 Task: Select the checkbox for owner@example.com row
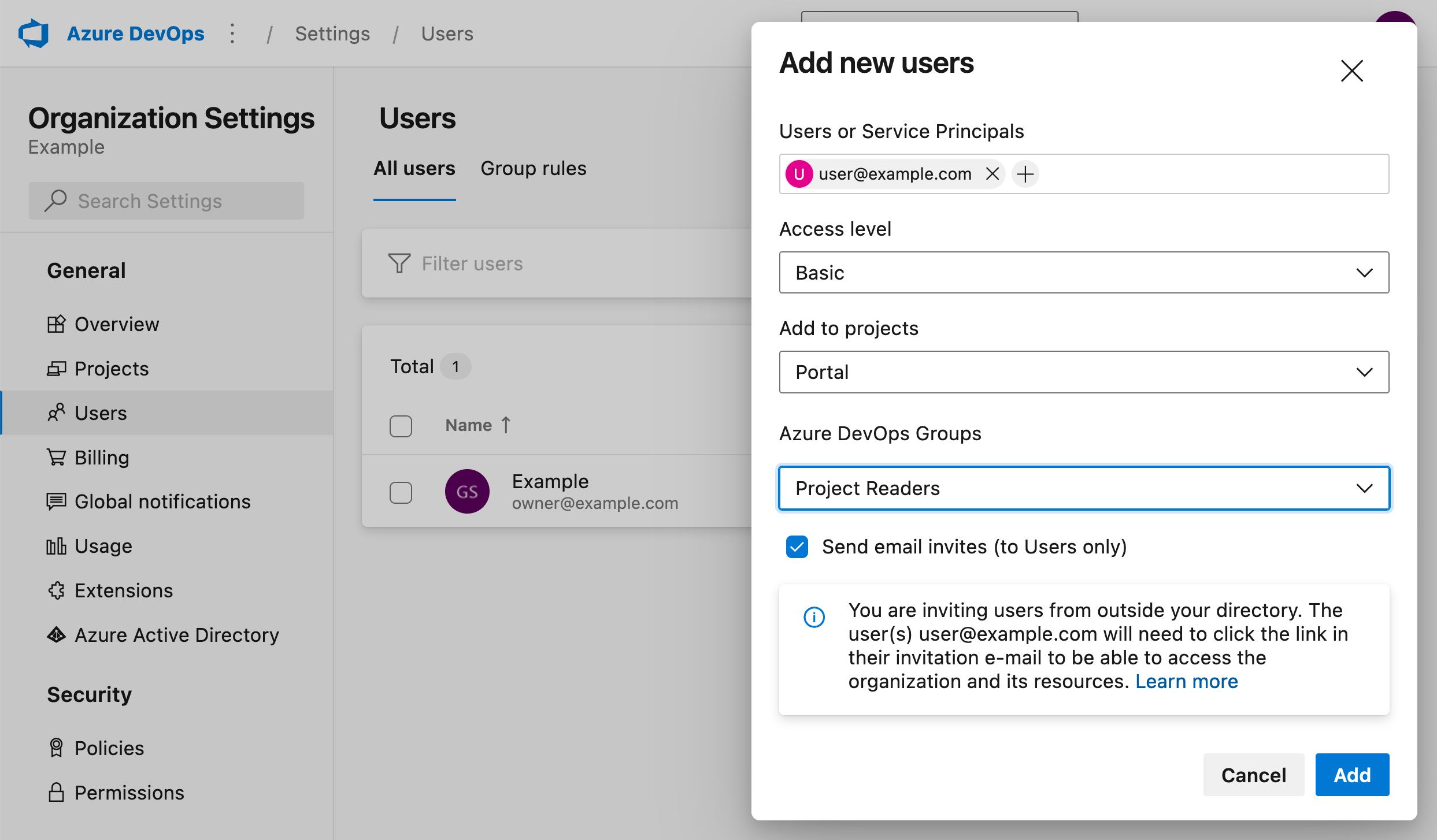(x=401, y=492)
